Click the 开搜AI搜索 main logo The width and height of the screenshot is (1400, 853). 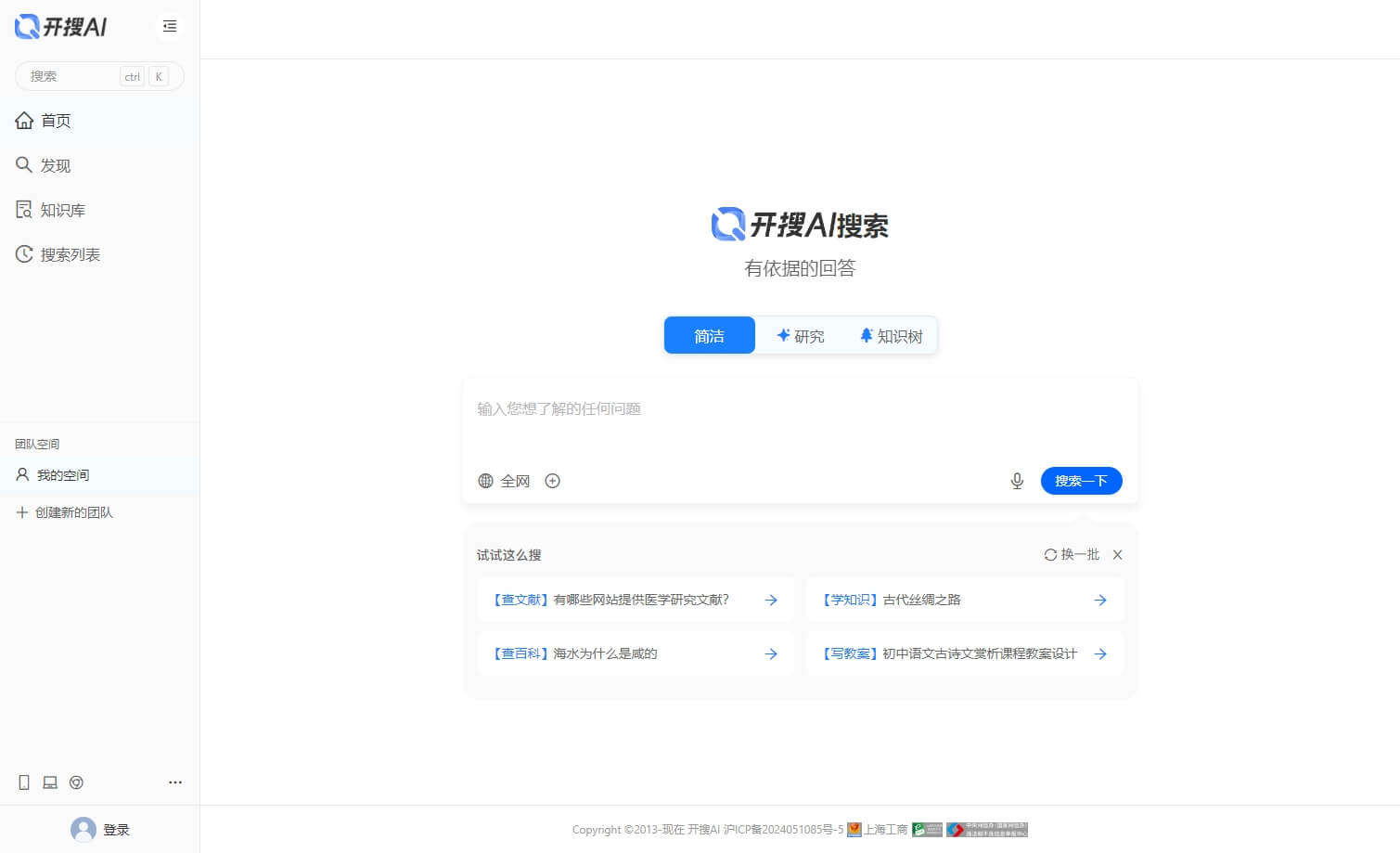point(800,225)
